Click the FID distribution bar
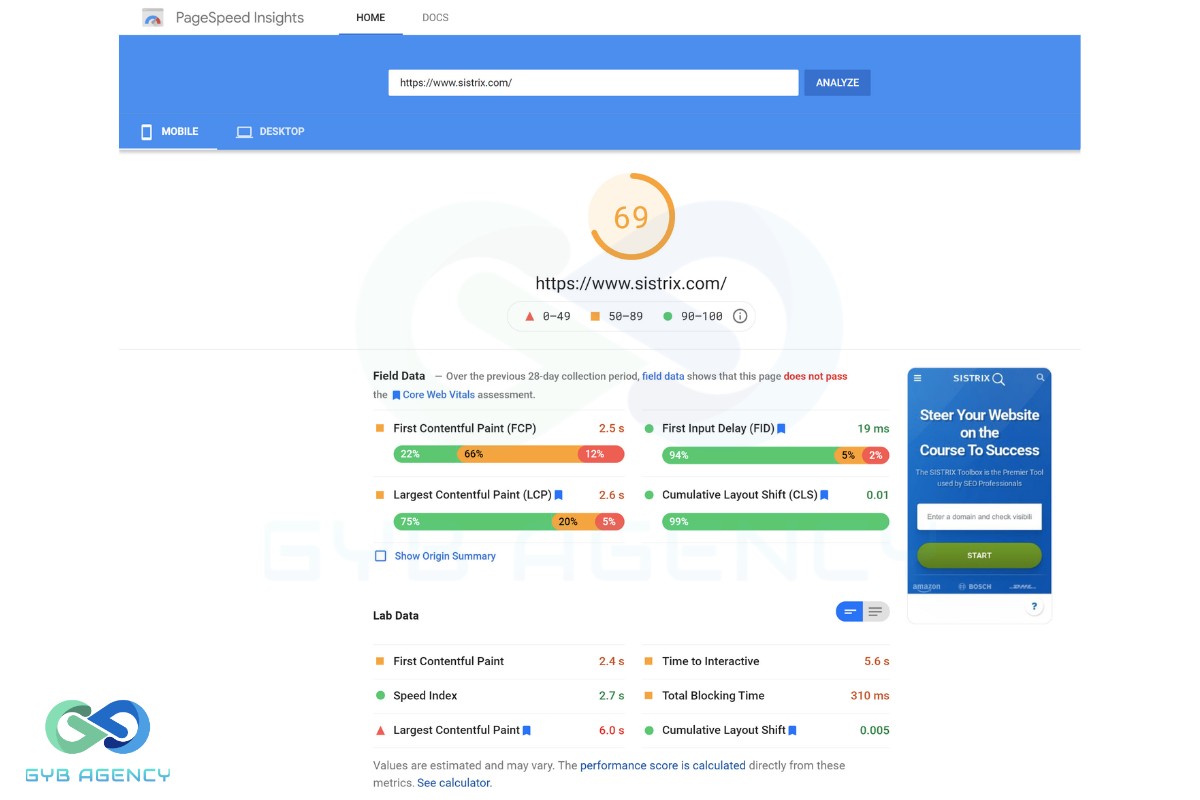Image resolution: width=1200 pixels, height=800 pixels. [776, 455]
